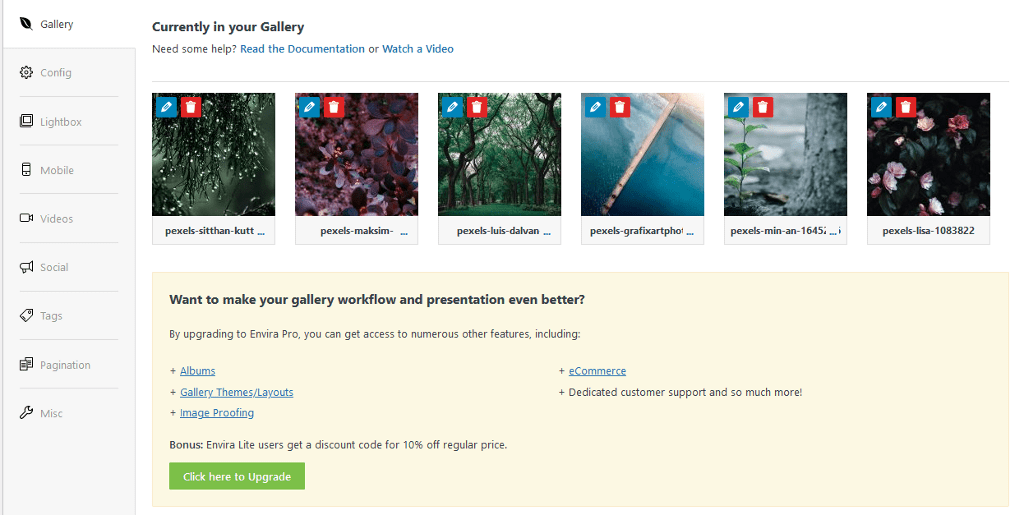Switch to the Config tab
The image size is (1024, 515).
(55, 73)
